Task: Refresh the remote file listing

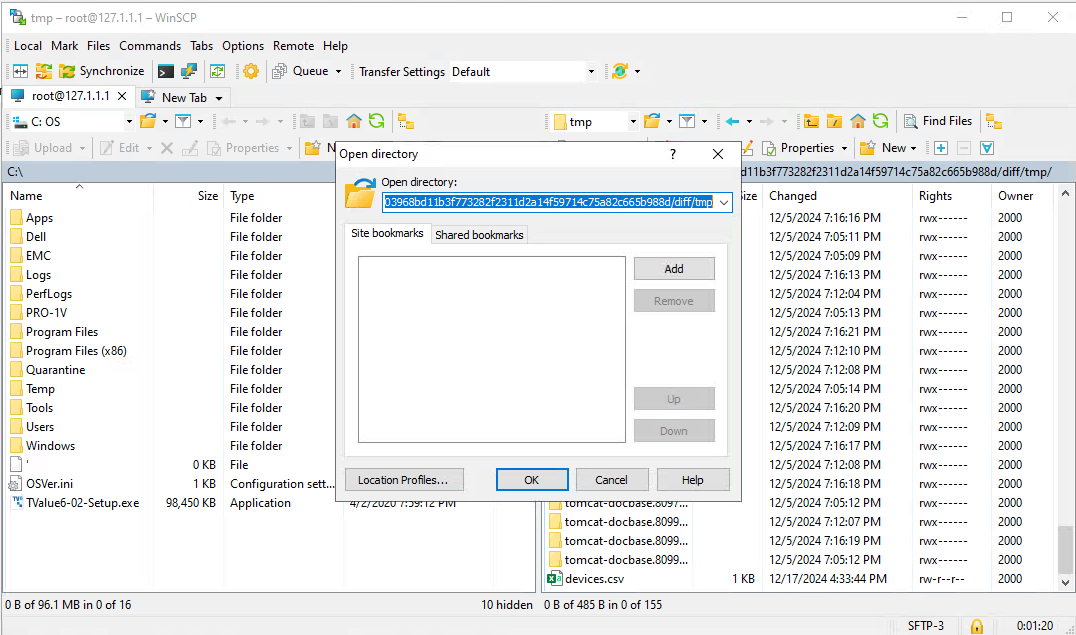Action: (x=878, y=120)
